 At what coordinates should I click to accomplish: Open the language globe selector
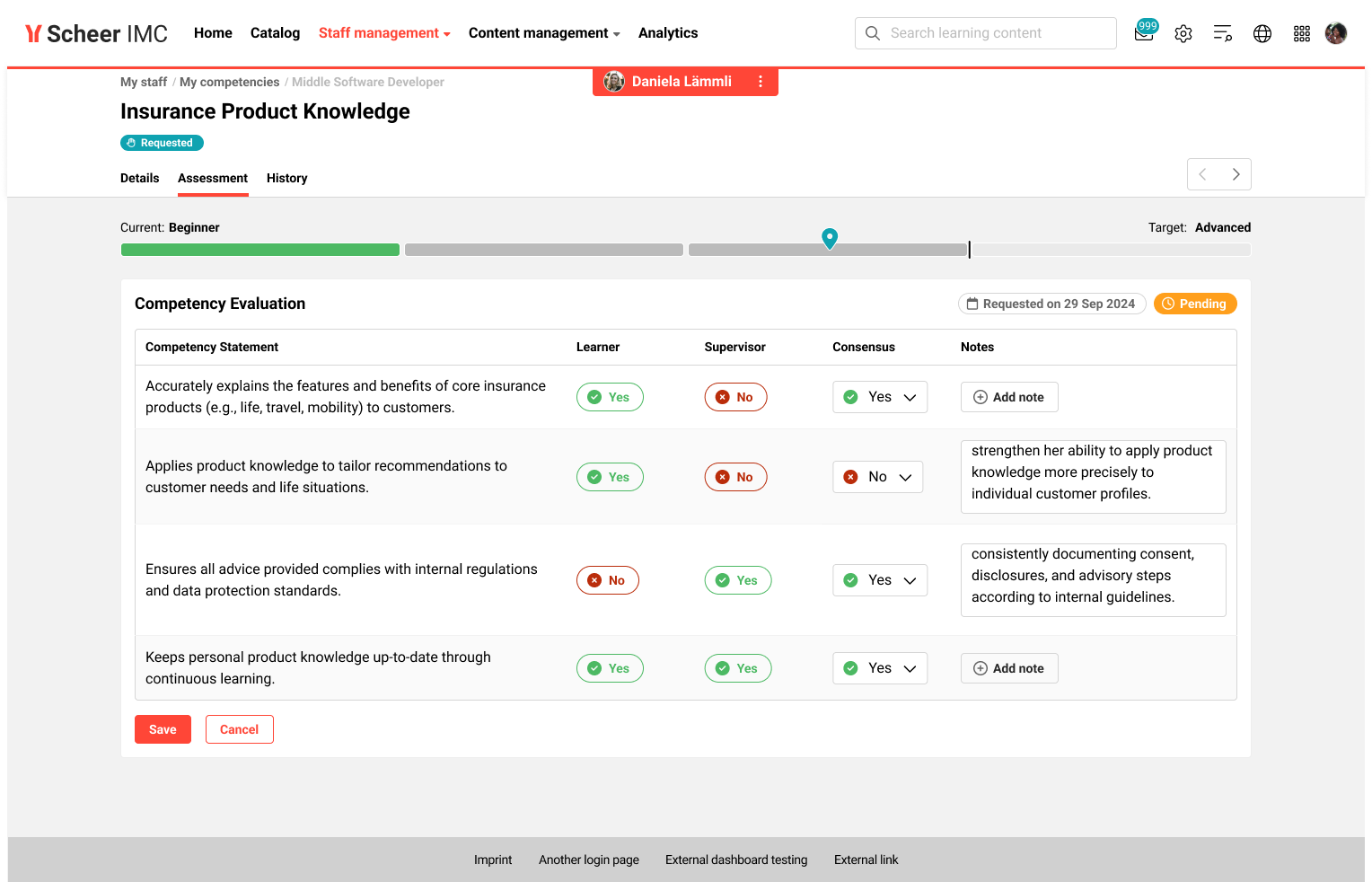click(1262, 33)
